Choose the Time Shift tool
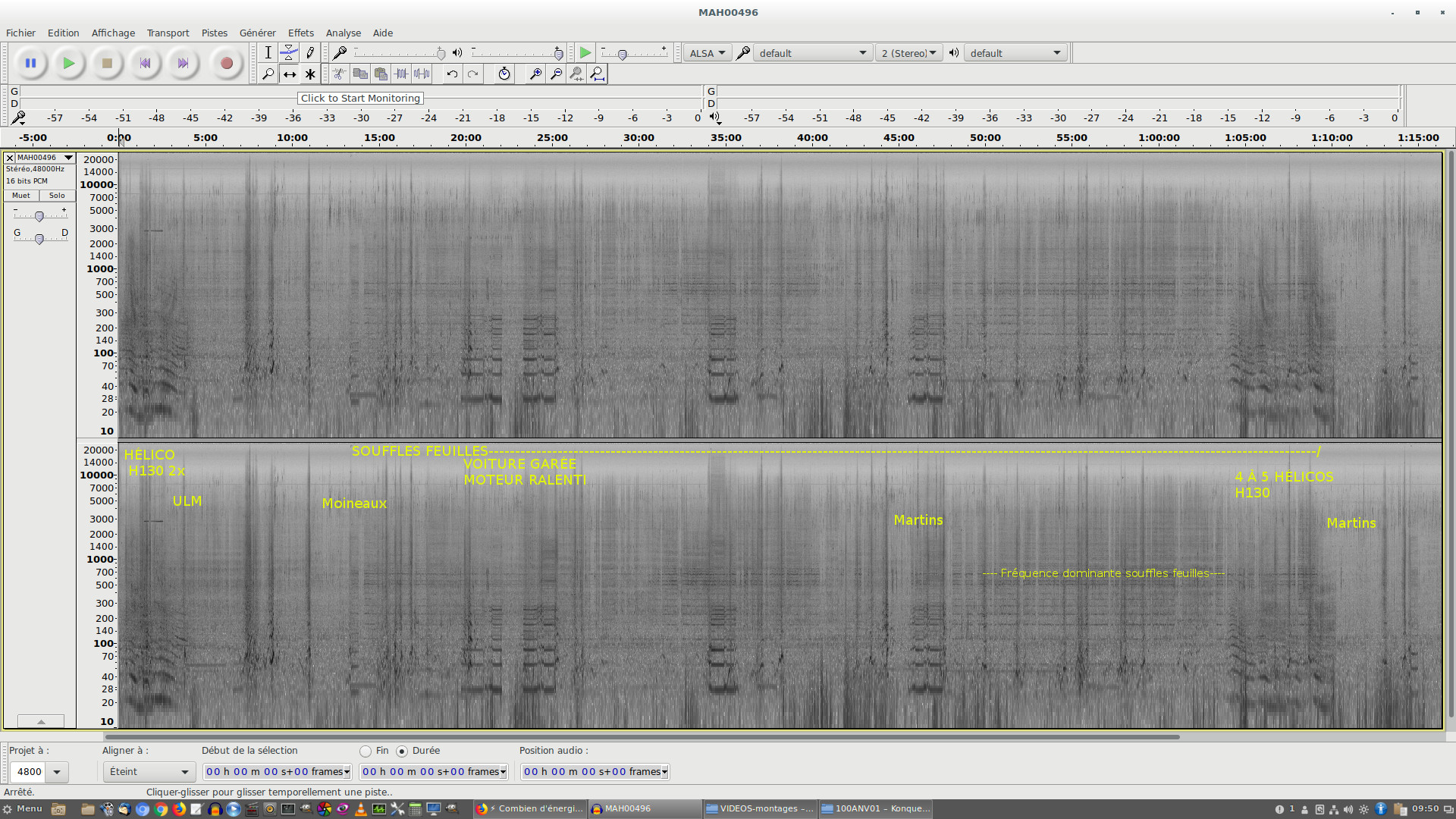The image size is (1456, 819). coord(289,74)
